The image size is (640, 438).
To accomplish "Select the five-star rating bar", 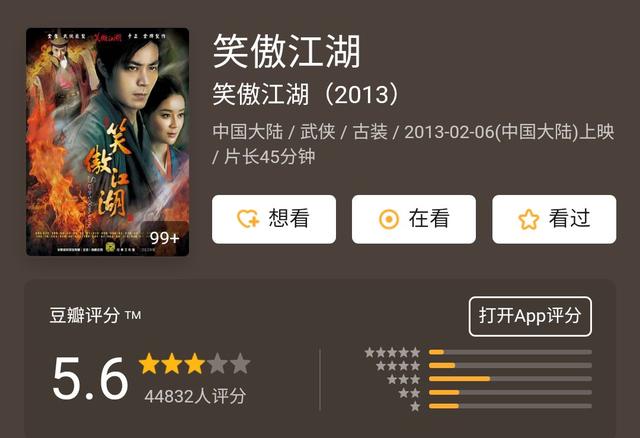I will (510, 352).
